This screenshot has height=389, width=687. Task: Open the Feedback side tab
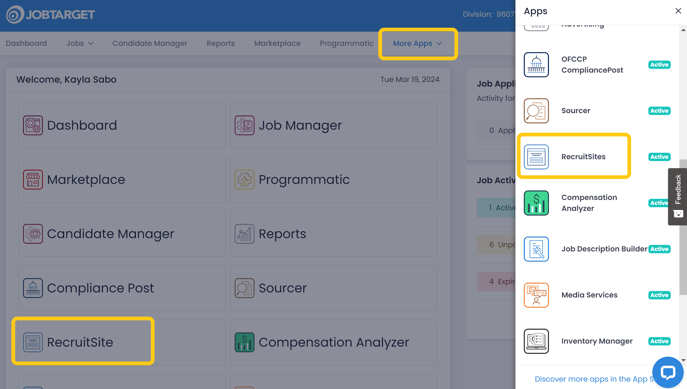click(x=677, y=196)
